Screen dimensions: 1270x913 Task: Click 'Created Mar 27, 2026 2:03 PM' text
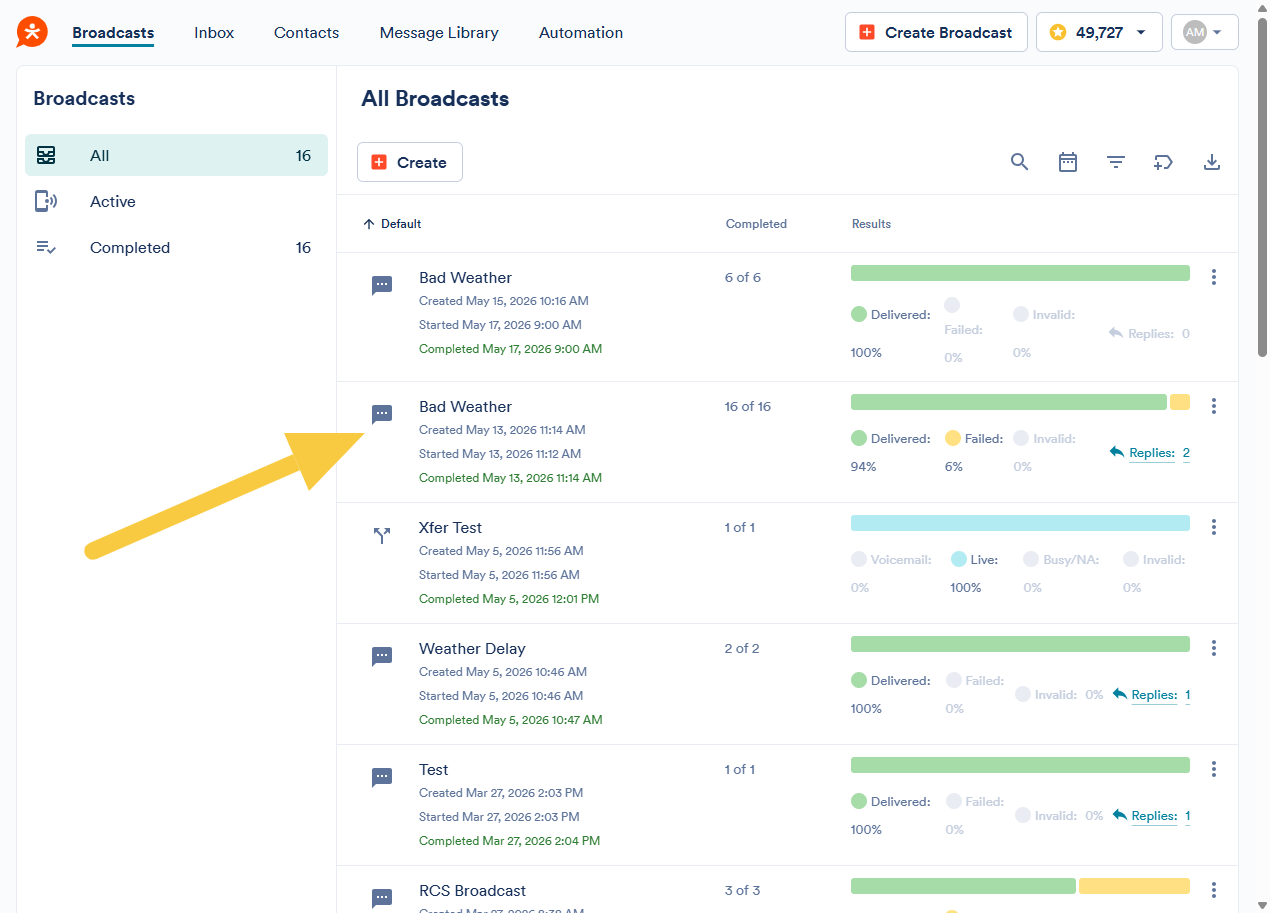(501, 793)
